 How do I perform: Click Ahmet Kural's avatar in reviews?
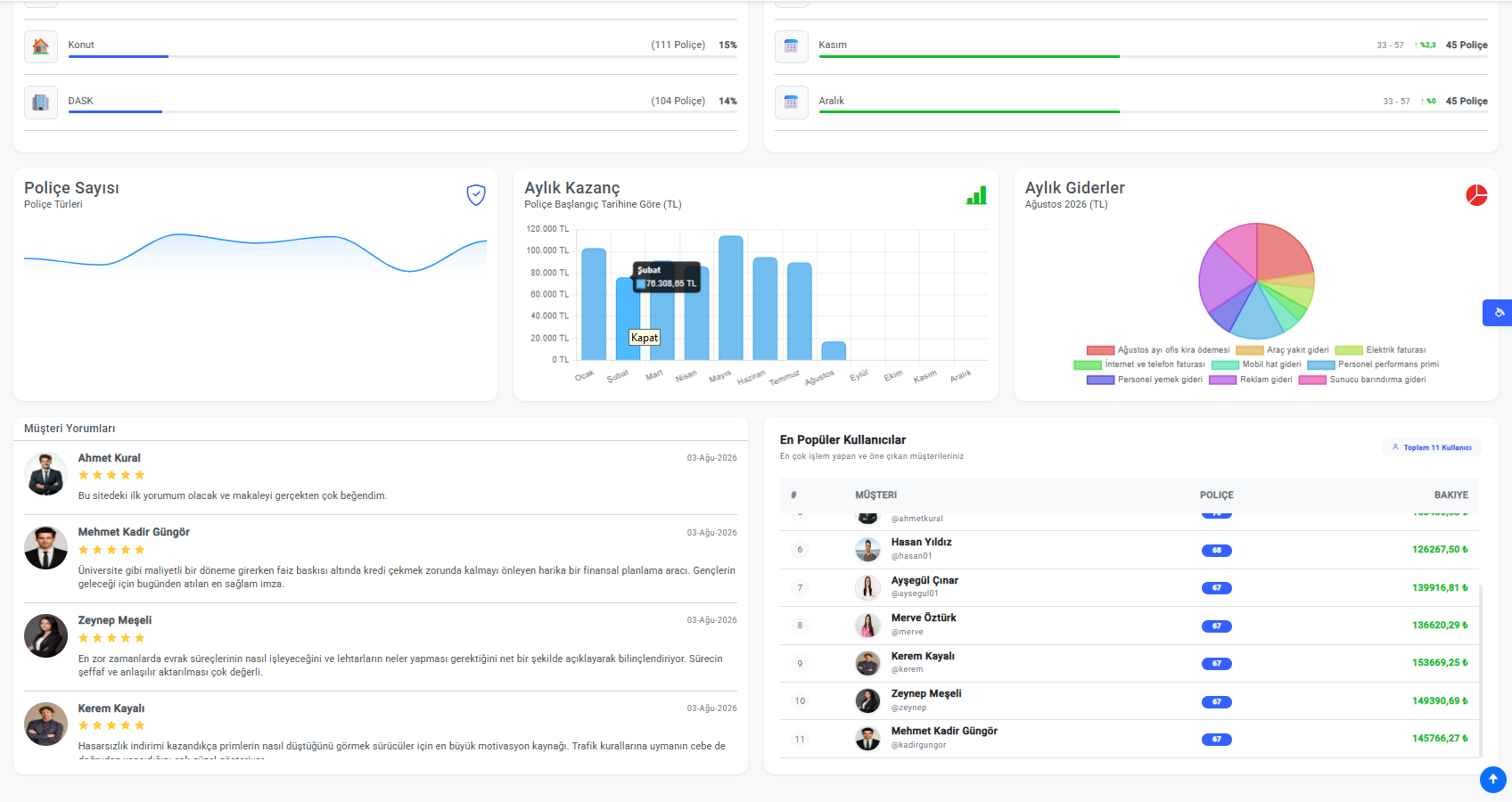45,474
